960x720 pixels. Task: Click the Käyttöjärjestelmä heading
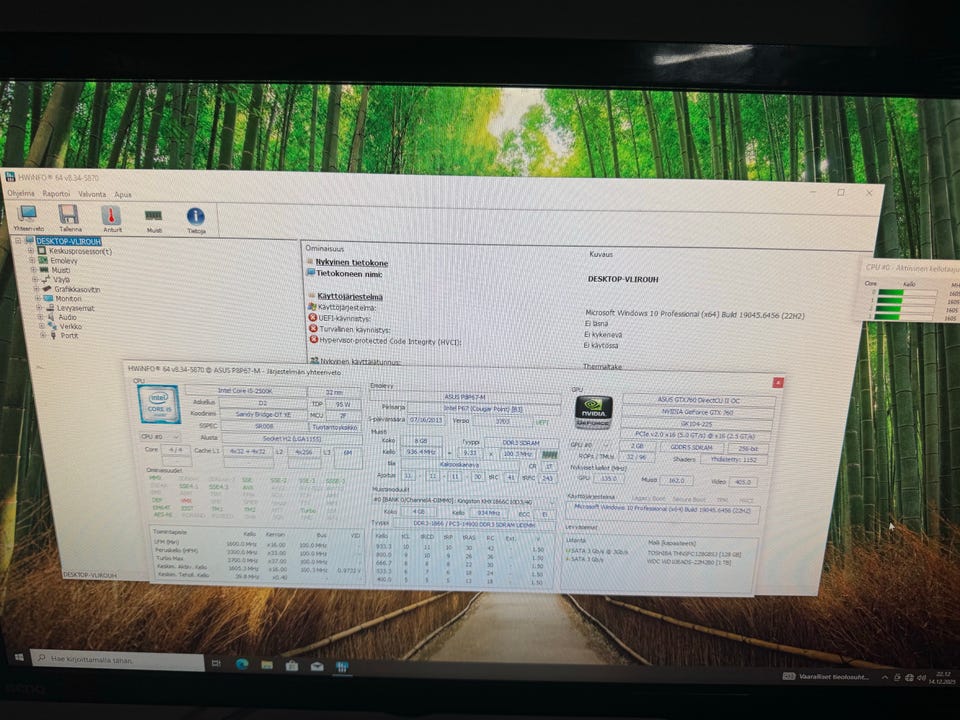click(349, 296)
